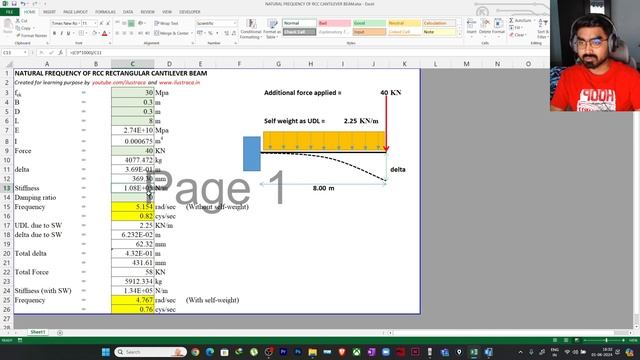Image resolution: width=640 pixels, height=360 pixels.
Task: Adjust the zoom slider in status bar
Action: [x=606, y=340]
